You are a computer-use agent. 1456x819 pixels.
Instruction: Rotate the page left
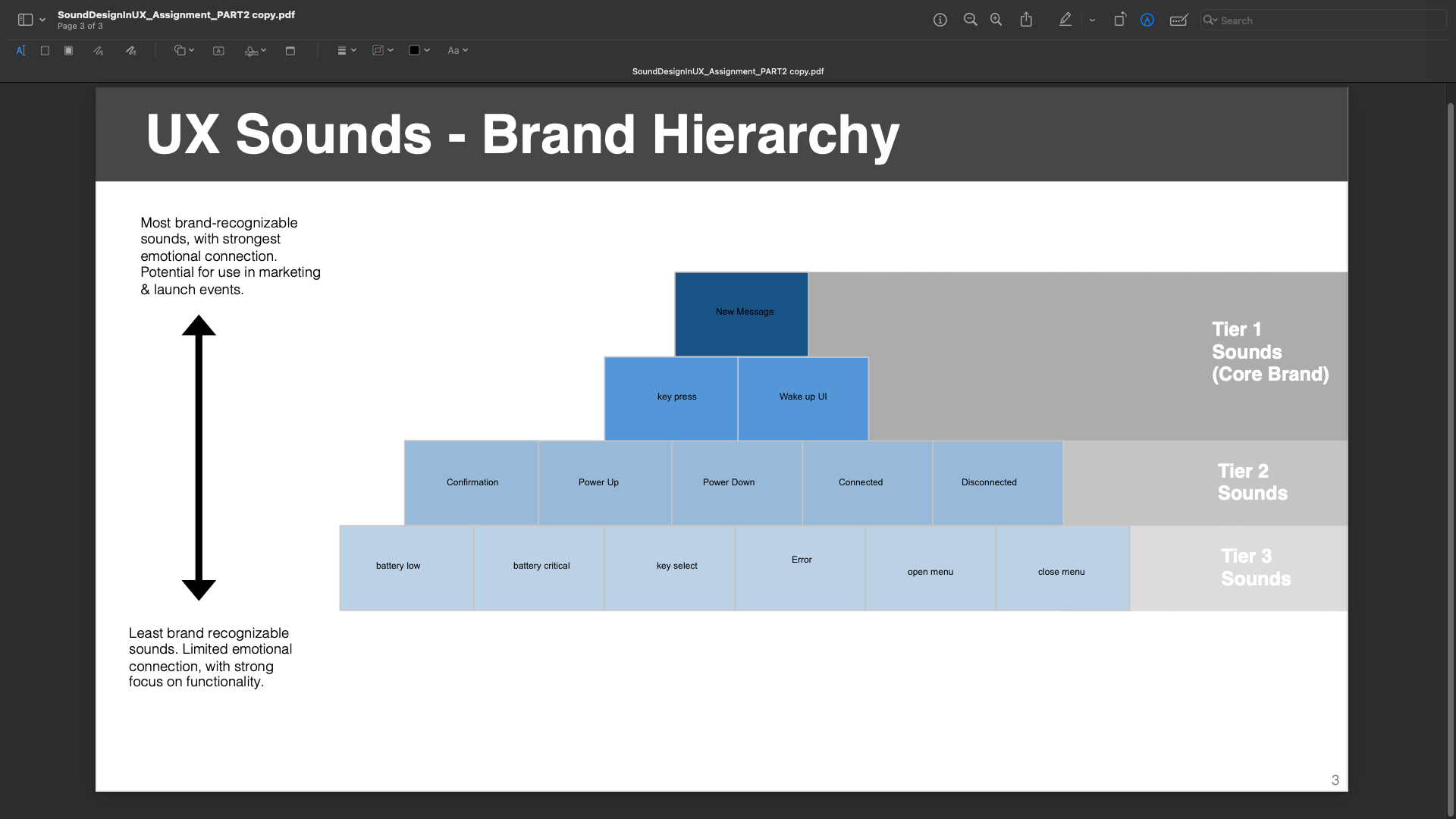pos(1119,20)
